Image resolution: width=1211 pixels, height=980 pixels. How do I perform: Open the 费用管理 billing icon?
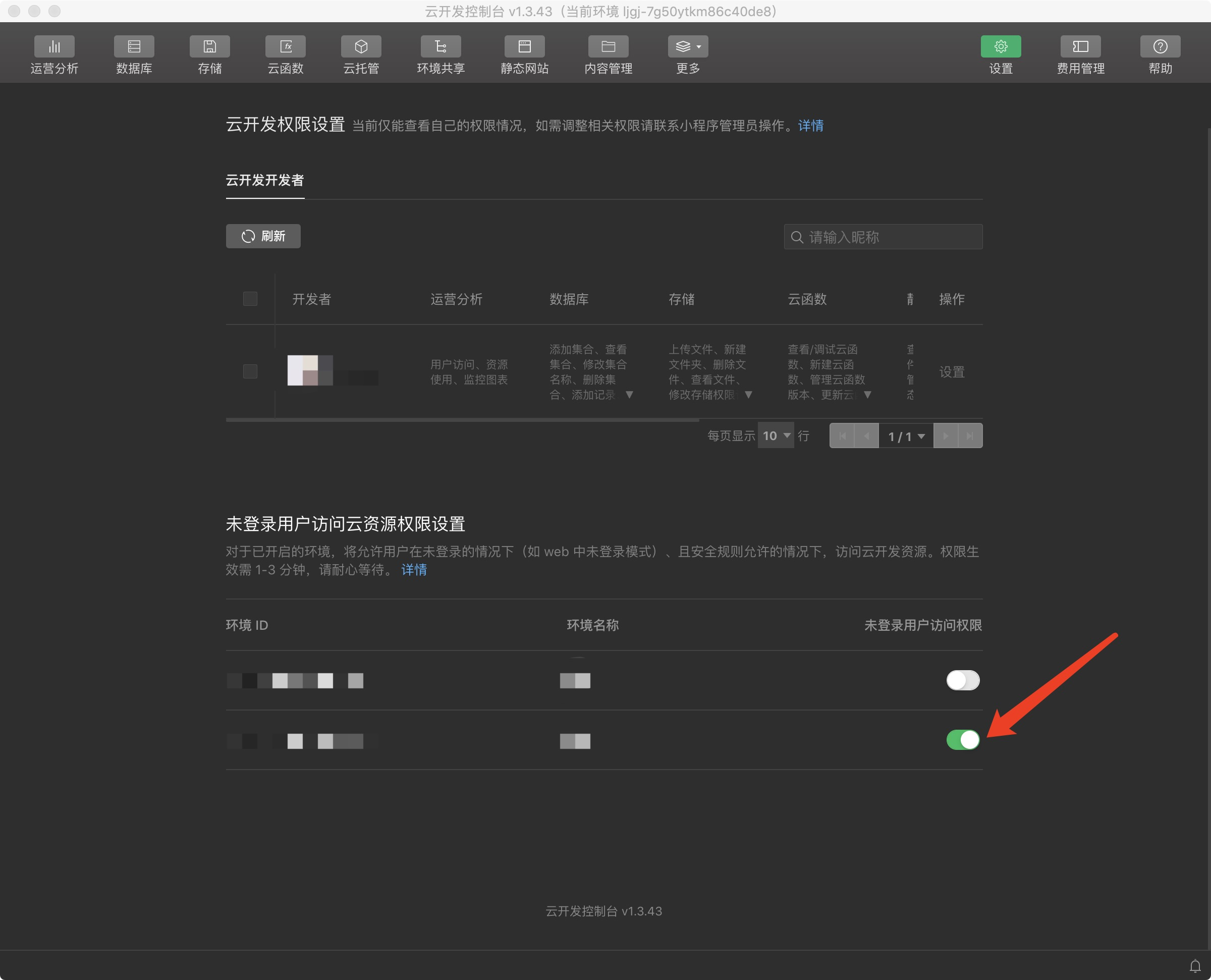1080,47
